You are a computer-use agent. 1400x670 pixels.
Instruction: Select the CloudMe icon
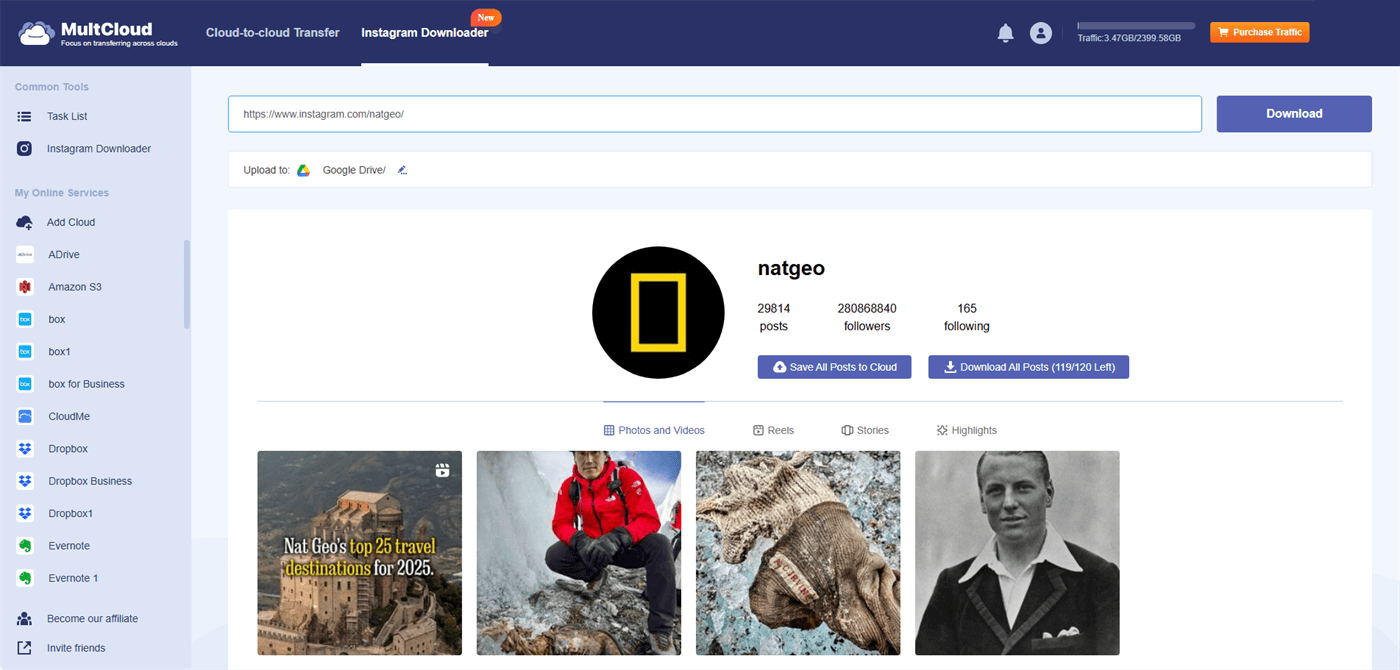pyautogui.click(x=25, y=416)
